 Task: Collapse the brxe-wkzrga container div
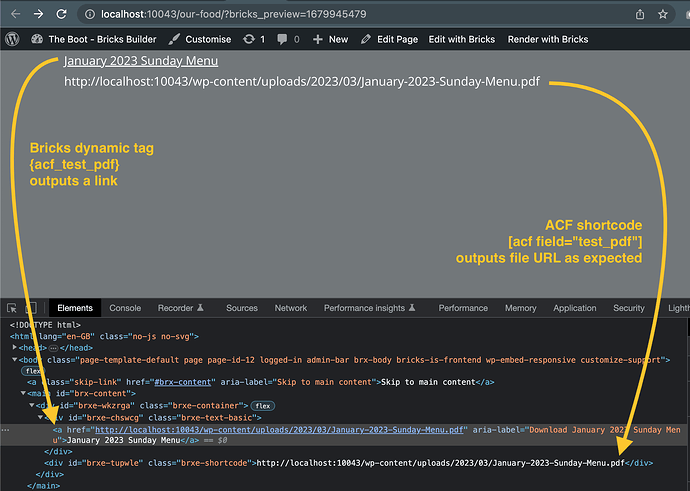pos(32,405)
